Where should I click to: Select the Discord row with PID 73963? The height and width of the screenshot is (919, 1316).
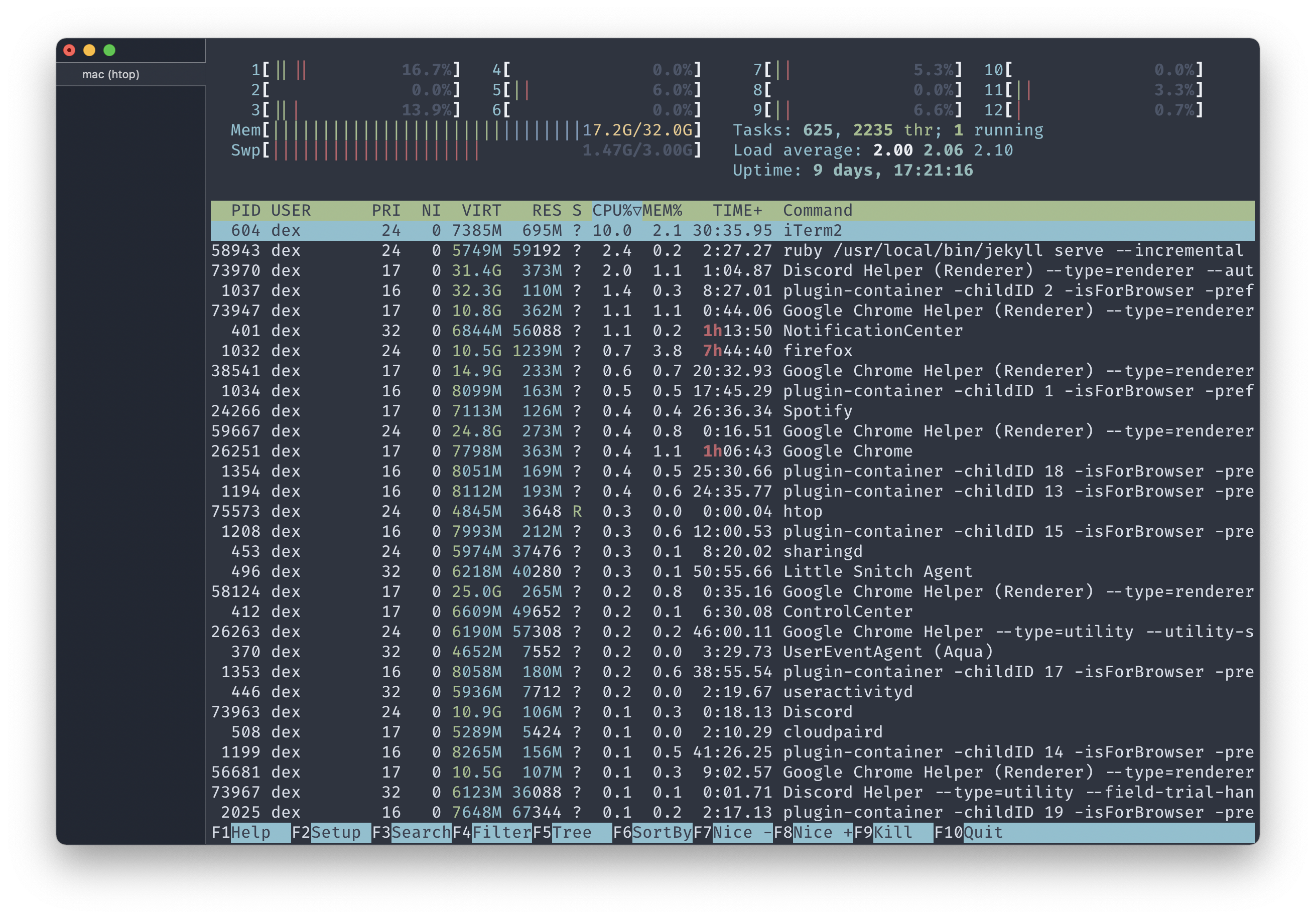pyautogui.click(x=732, y=712)
